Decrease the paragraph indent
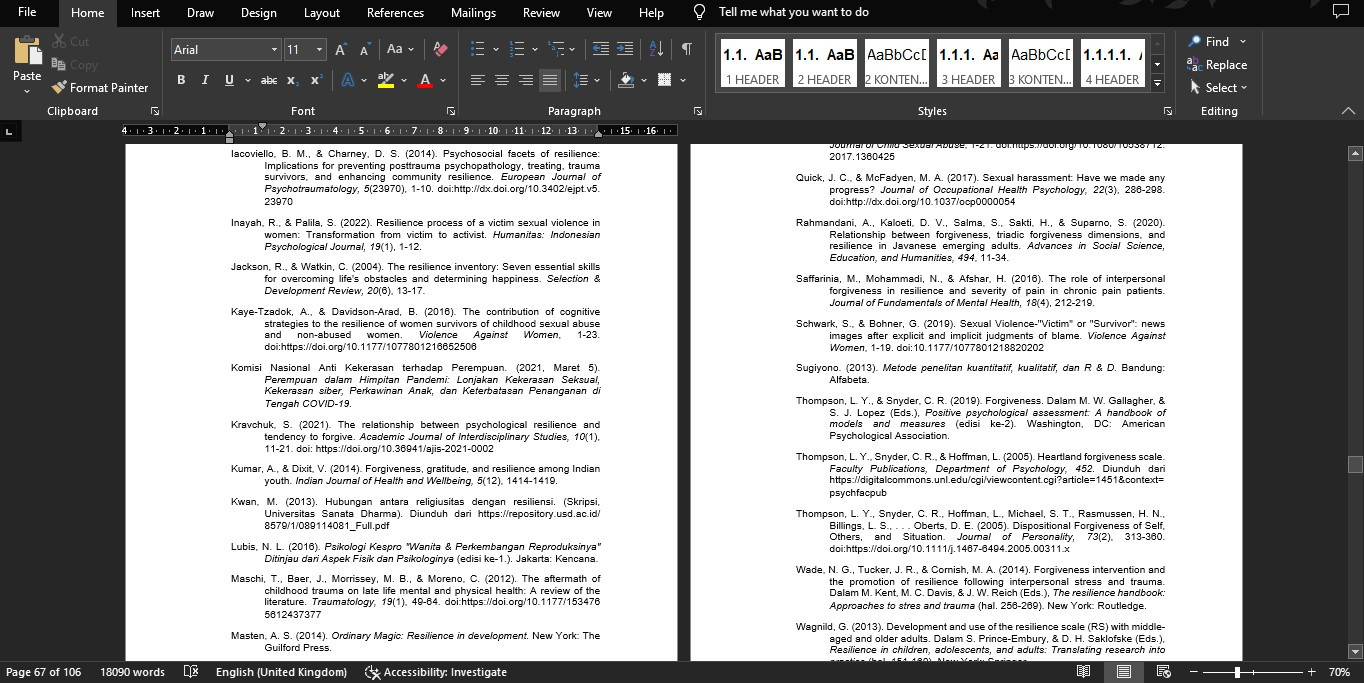 [600, 49]
